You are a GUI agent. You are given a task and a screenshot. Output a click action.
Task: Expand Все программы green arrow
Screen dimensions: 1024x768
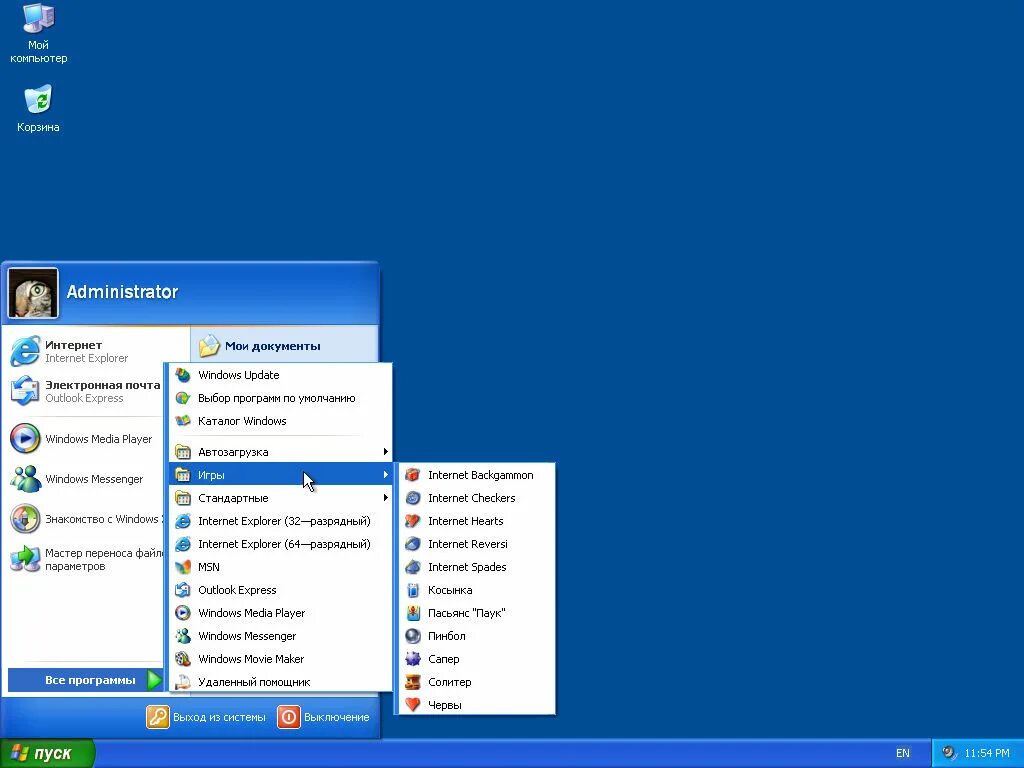(x=154, y=680)
